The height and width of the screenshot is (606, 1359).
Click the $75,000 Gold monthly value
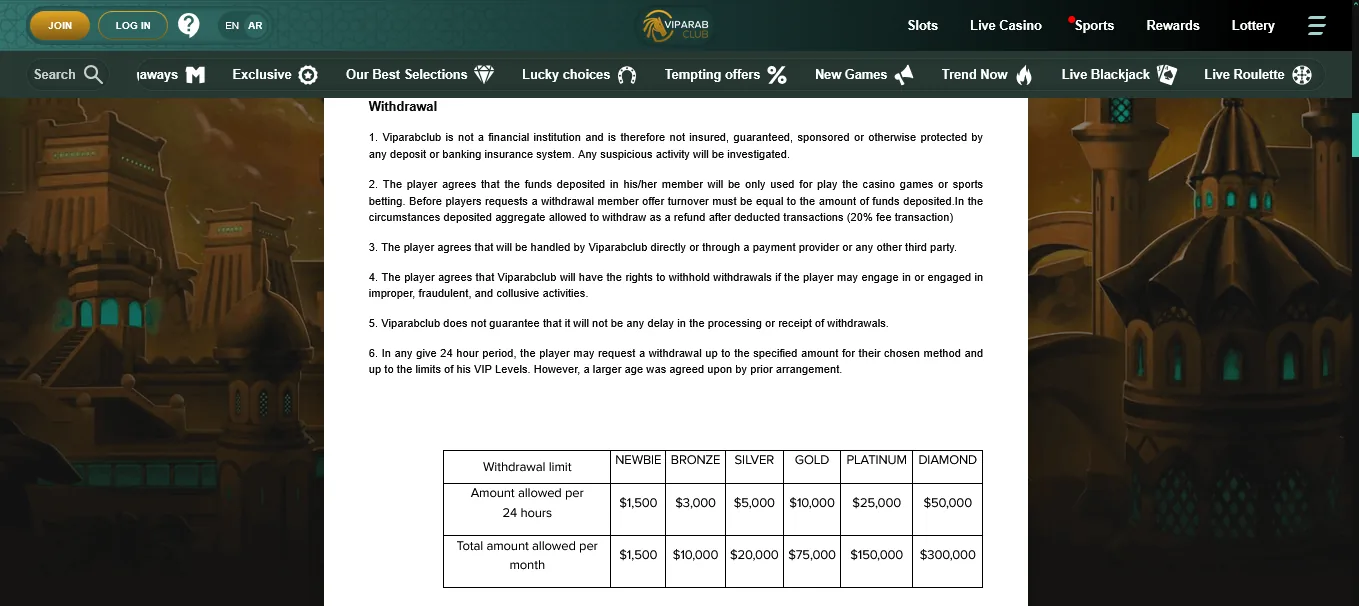pyautogui.click(x=812, y=555)
